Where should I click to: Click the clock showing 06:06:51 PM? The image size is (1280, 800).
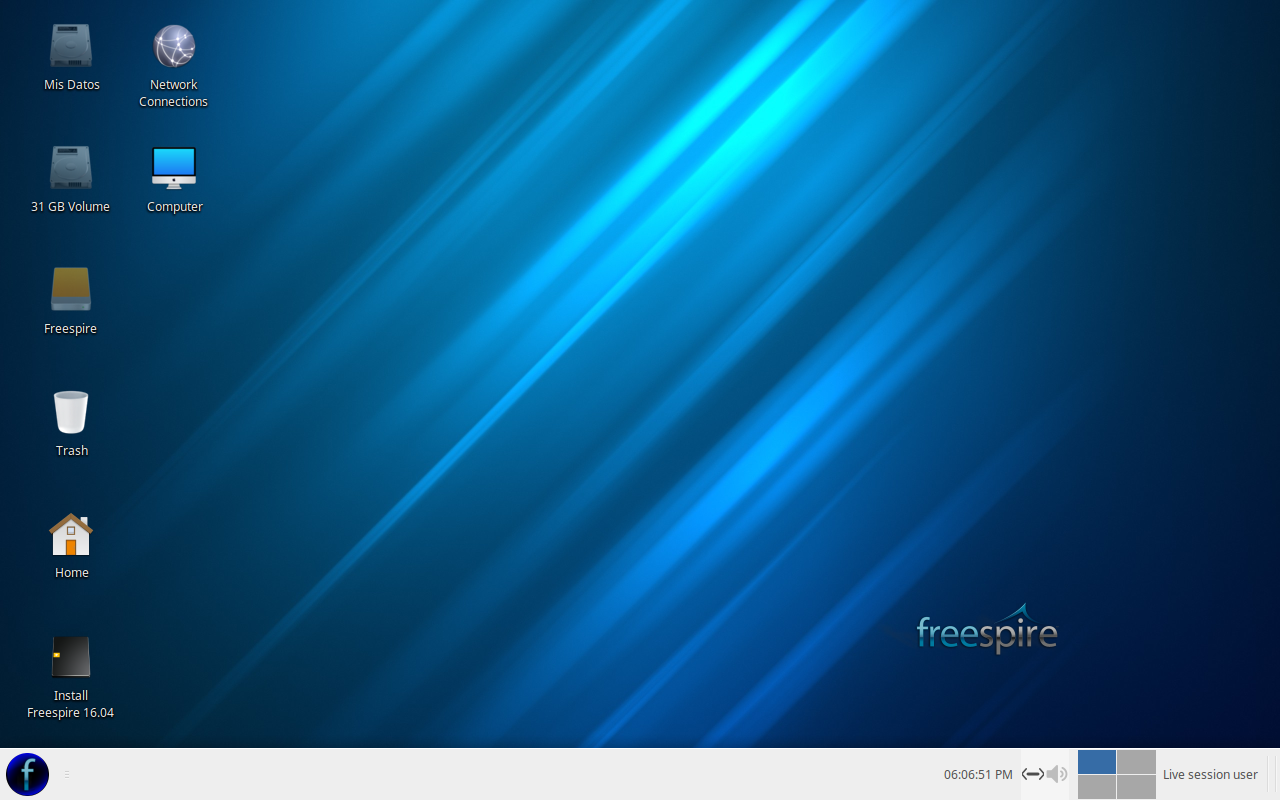click(x=978, y=775)
